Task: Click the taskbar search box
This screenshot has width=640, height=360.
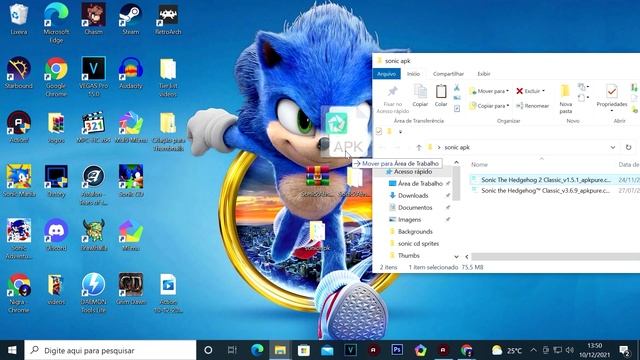Action: point(110,350)
